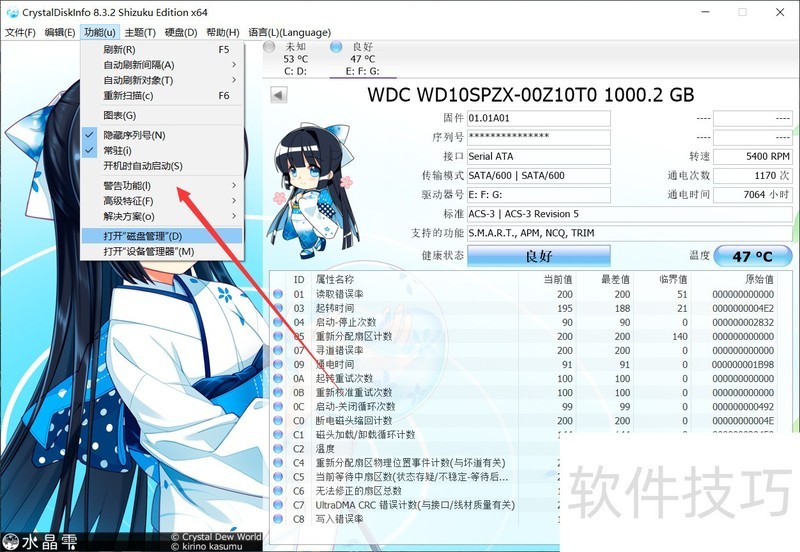Select 打开"磁盘管理"(D) entry

pos(162,236)
